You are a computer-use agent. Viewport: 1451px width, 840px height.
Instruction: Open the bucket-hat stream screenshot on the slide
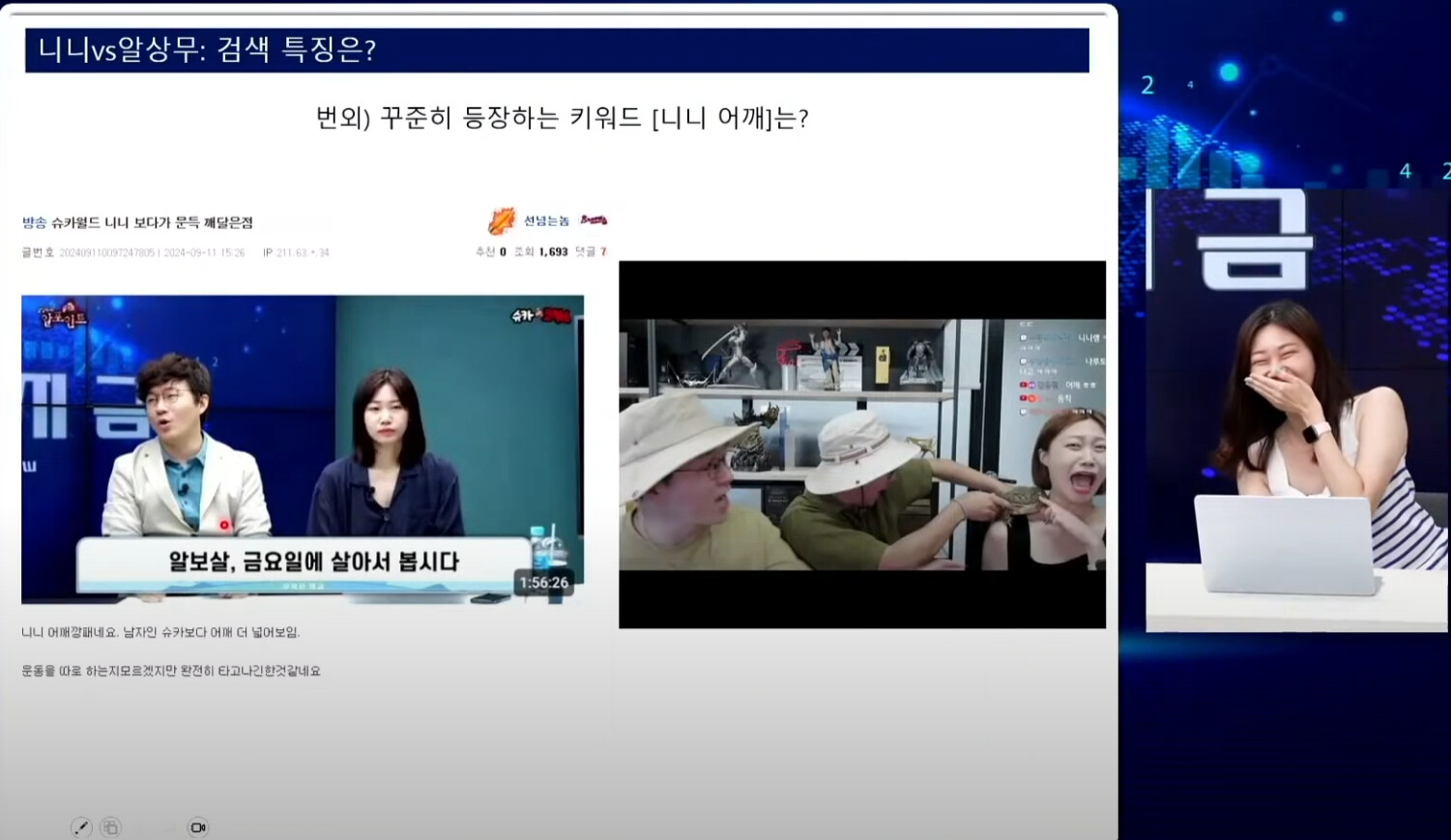click(862, 445)
